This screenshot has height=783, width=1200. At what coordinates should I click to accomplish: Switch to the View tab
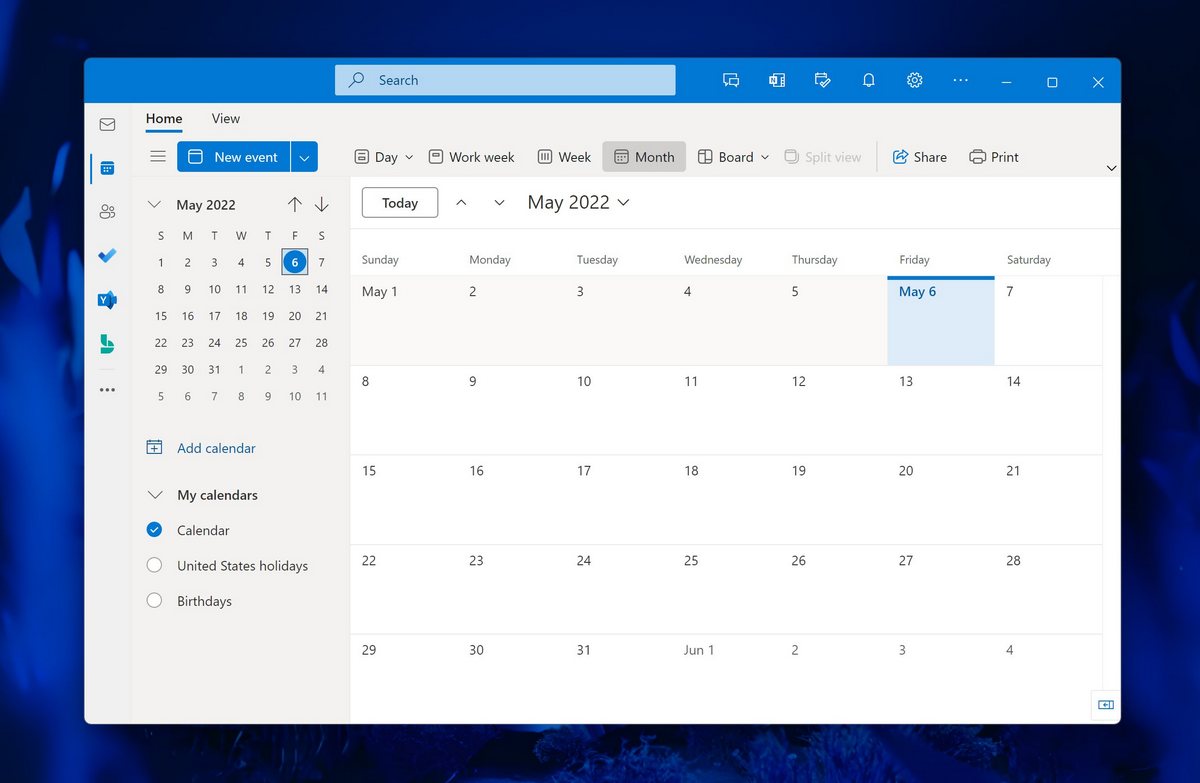[225, 119]
